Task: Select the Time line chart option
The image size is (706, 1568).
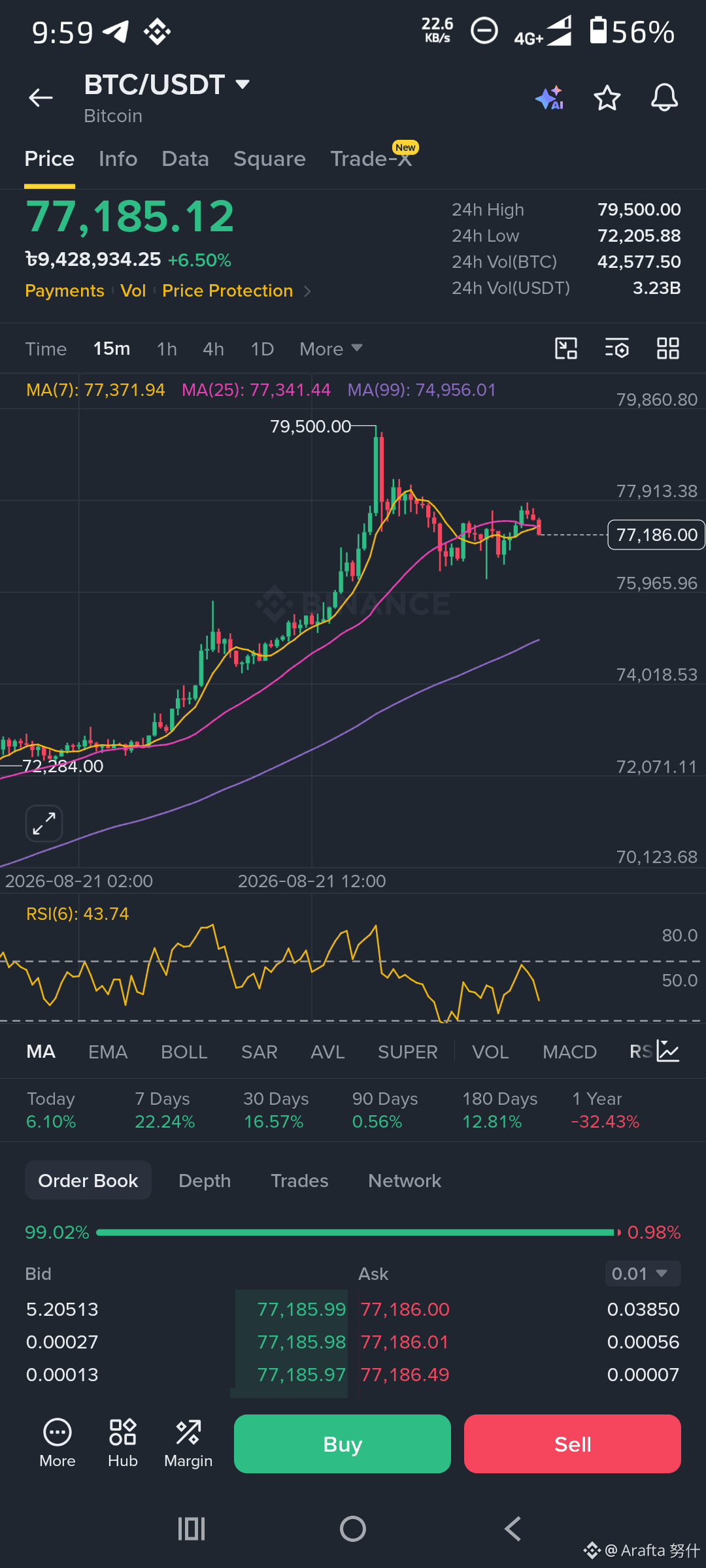Action: [x=46, y=349]
